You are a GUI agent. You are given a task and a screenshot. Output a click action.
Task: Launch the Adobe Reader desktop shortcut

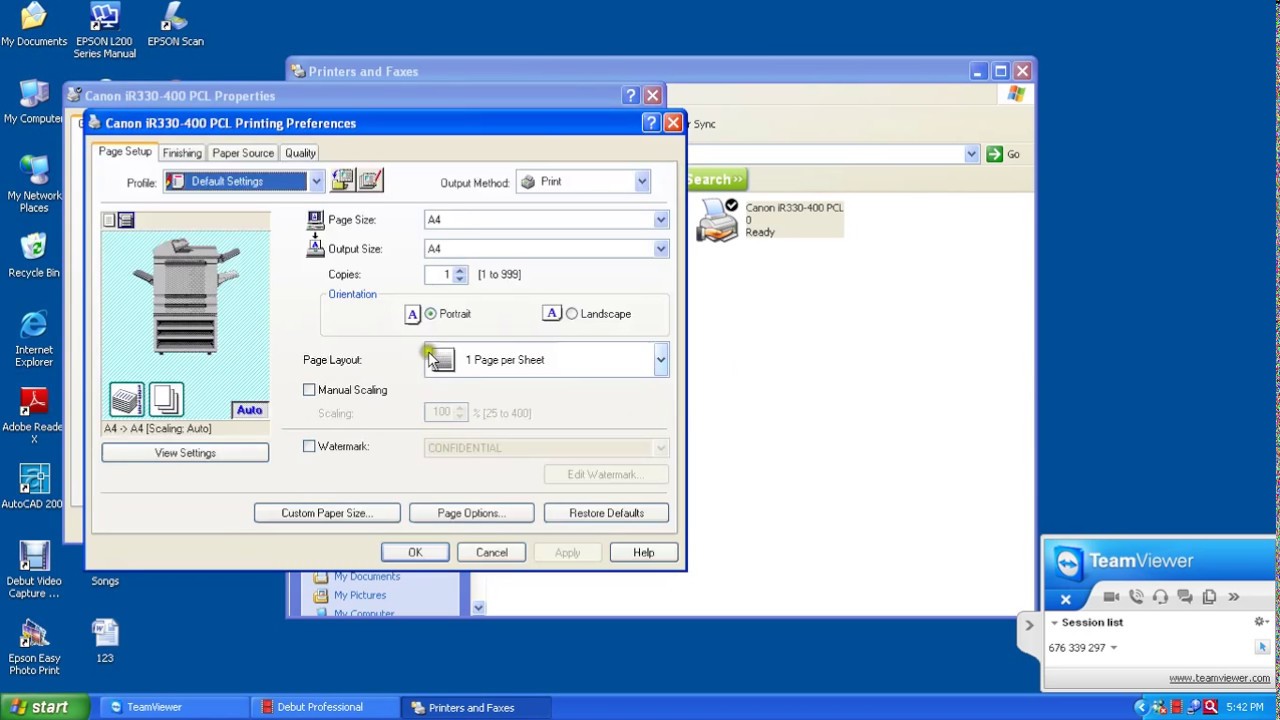(x=34, y=416)
